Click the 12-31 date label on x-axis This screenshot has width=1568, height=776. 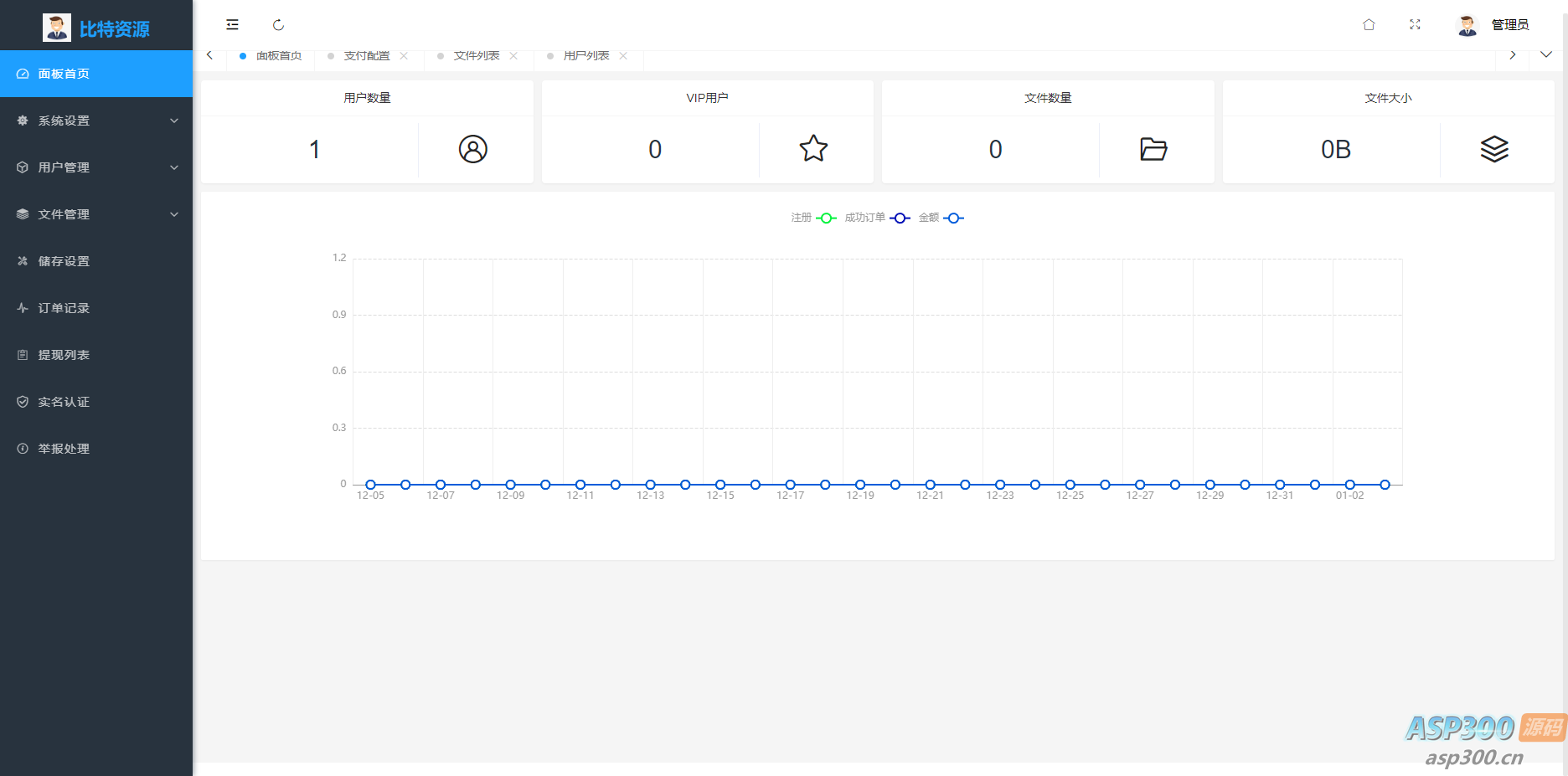point(1280,496)
